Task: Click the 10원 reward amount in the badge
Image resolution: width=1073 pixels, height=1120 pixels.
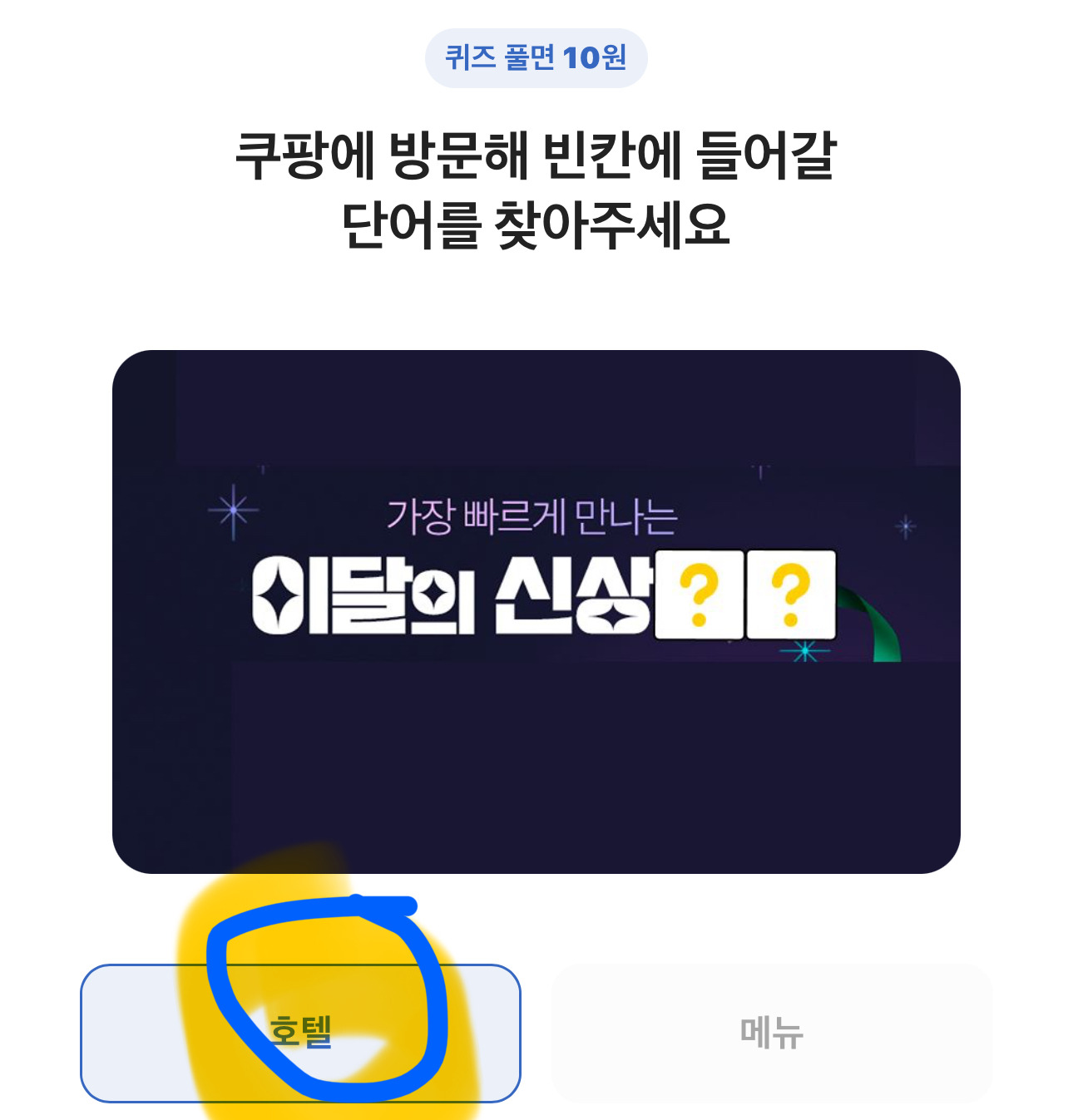Action: click(x=594, y=58)
